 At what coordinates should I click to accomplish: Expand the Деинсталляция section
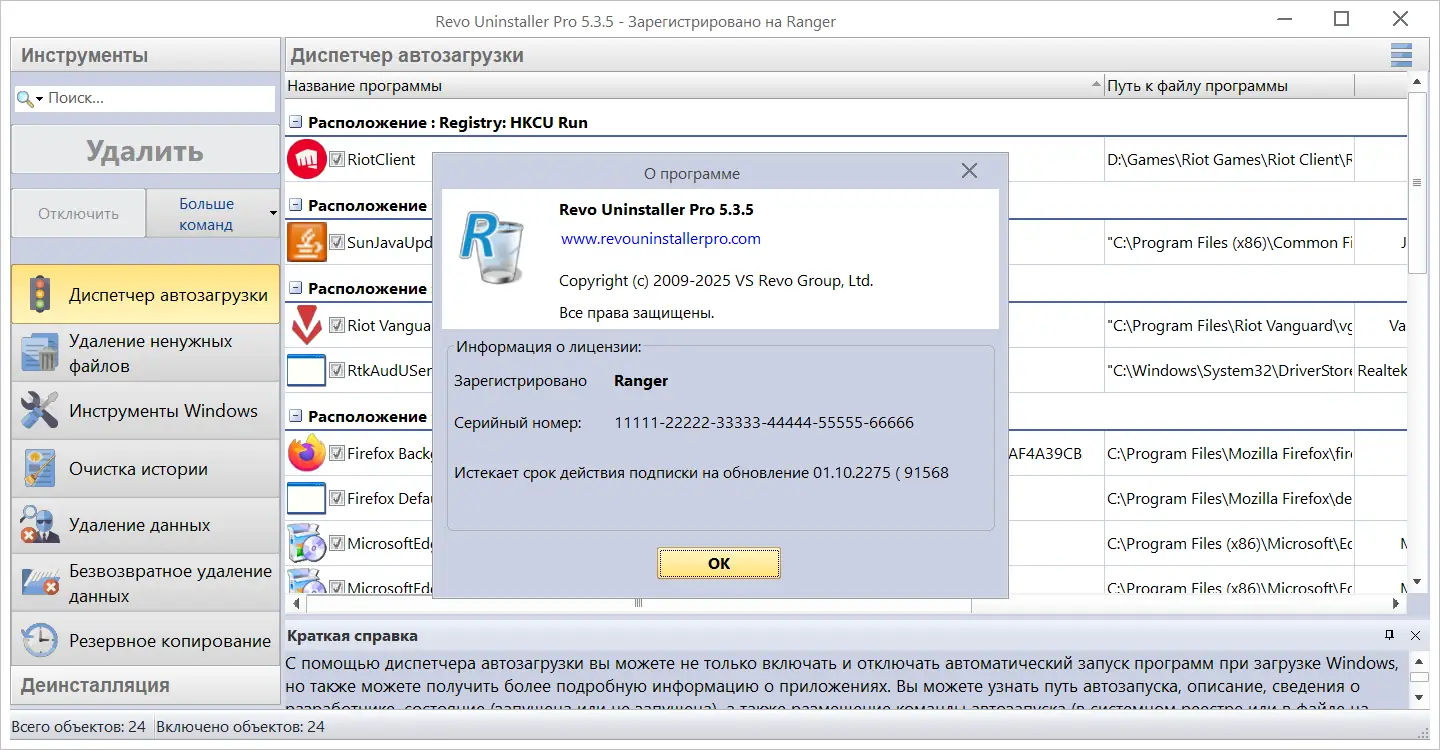point(146,686)
